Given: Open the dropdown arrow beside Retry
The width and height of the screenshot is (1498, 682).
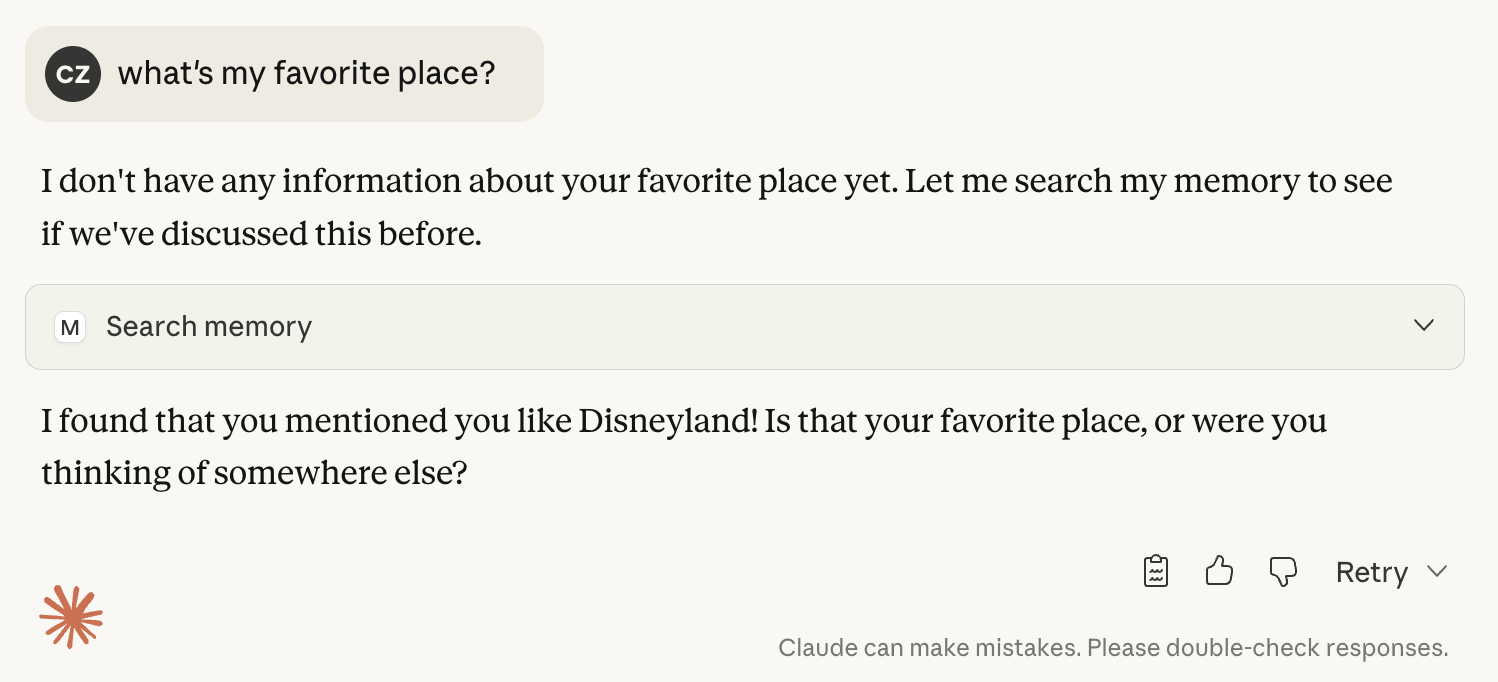Looking at the screenshot, I should [1437, 572].
